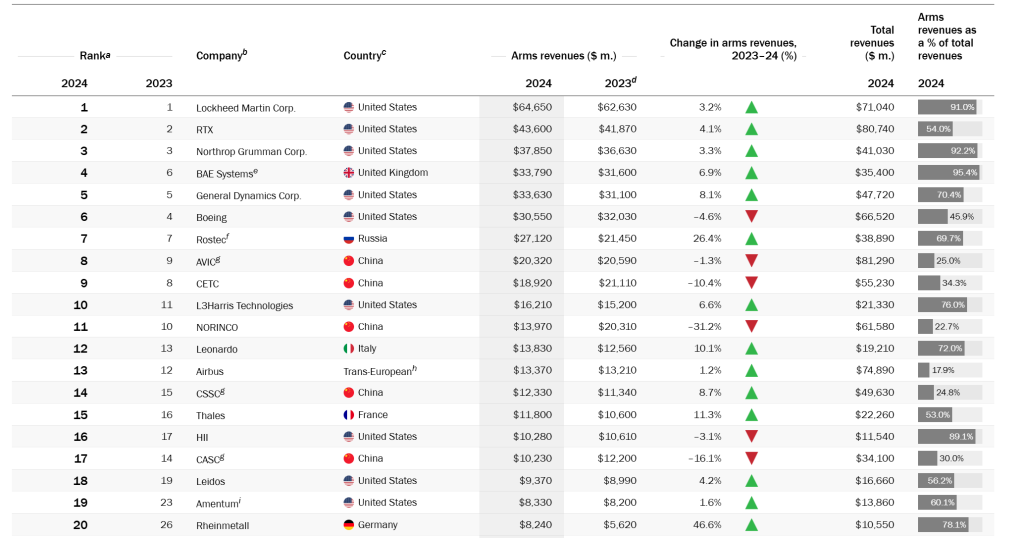Click the green up arrow for Lockheed Martin
Image resolution: width=1024 pixels, height=538 pixels.
pos(751,107)
